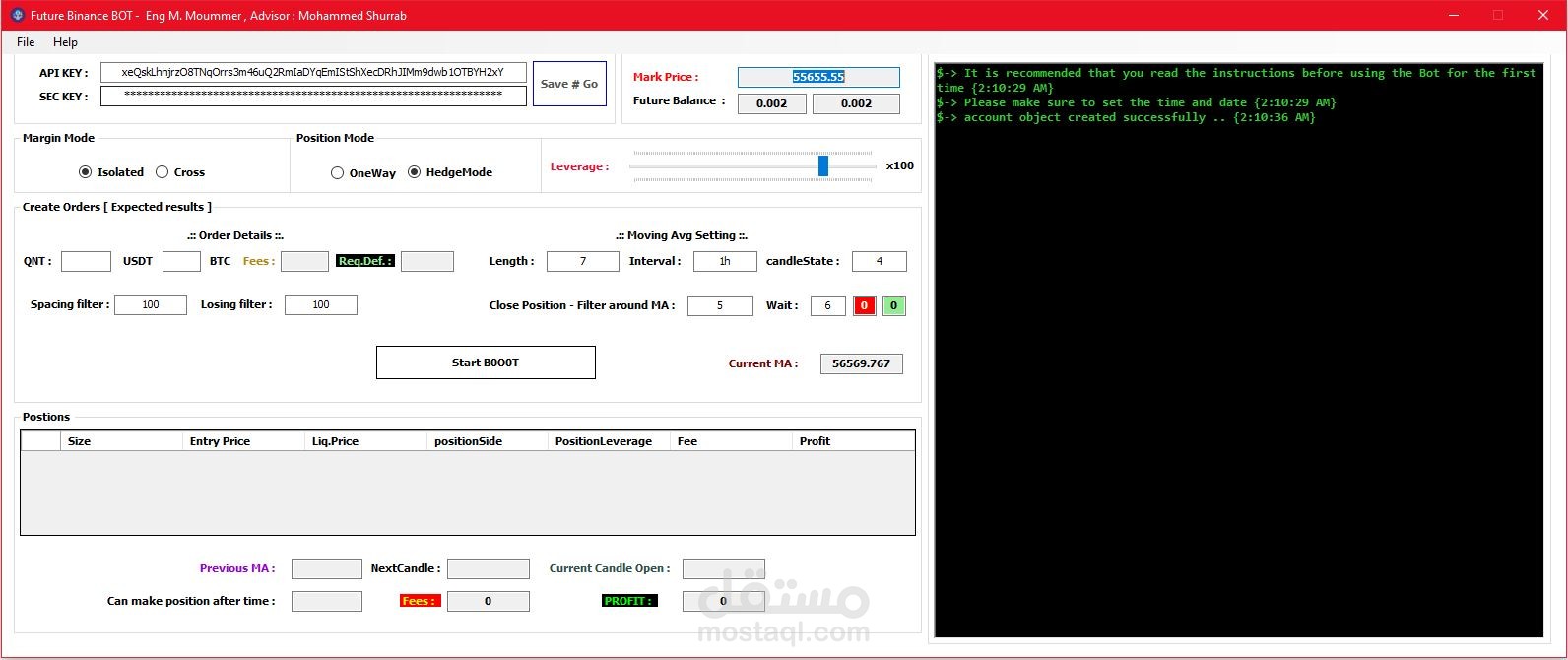Click Can make position after time field
The height and width of the screenshot is (660, 1568).
point(327,601)
